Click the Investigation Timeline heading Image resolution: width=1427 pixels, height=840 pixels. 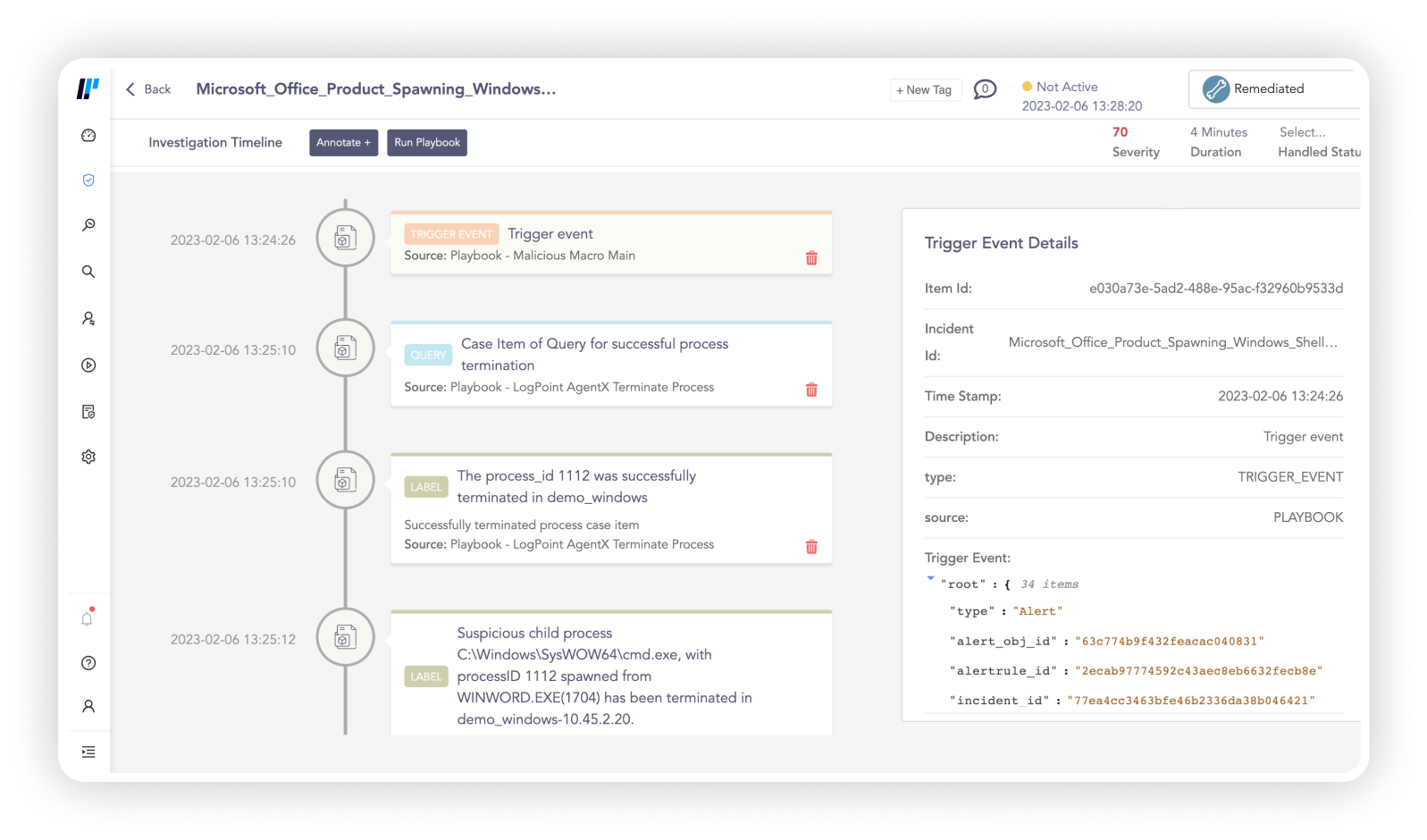[x=215, y=142]
